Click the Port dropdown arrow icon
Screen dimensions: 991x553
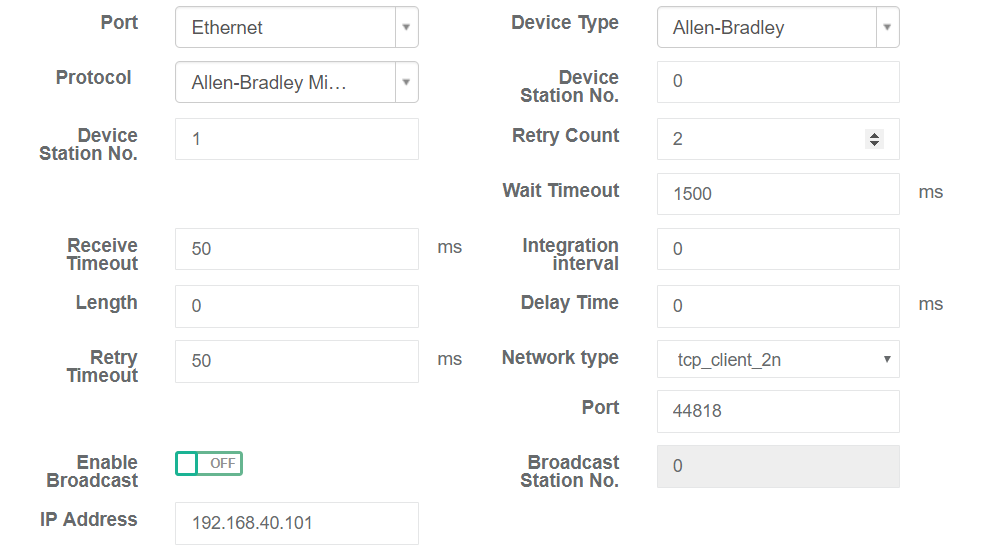(x=405, y=28)
